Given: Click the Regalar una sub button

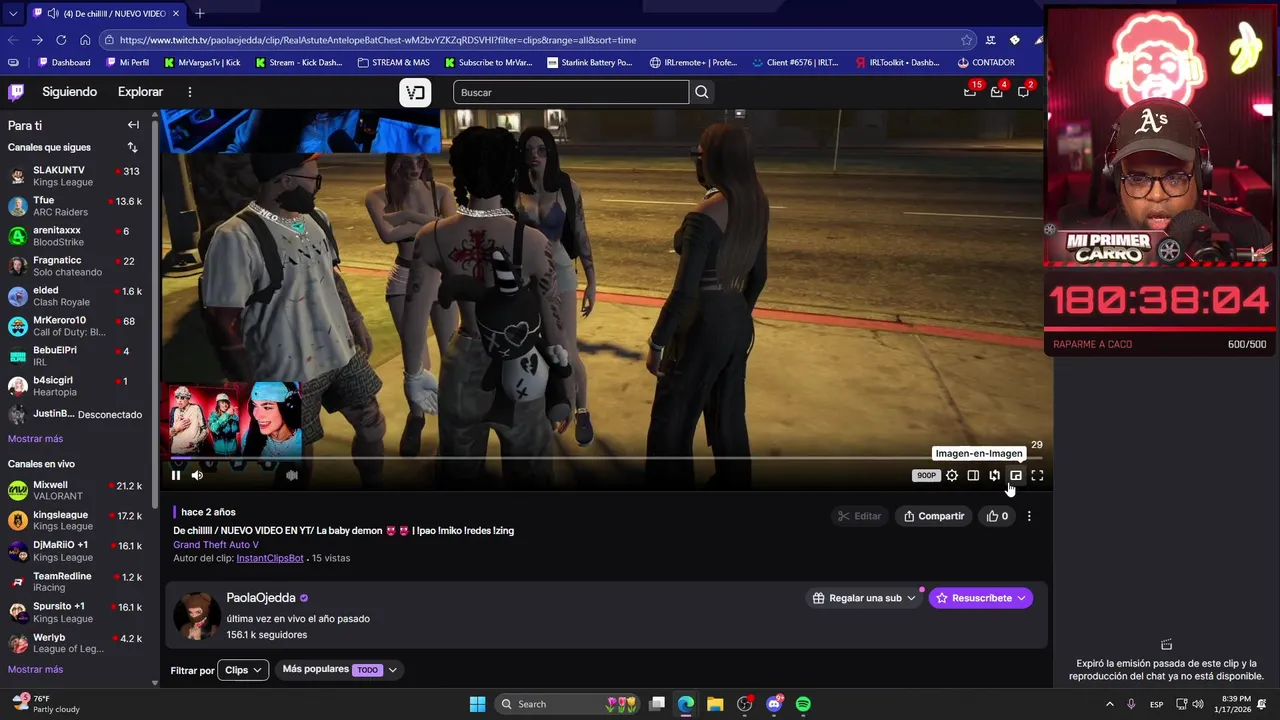Looking at the screenshot, I should coord(863,598).
